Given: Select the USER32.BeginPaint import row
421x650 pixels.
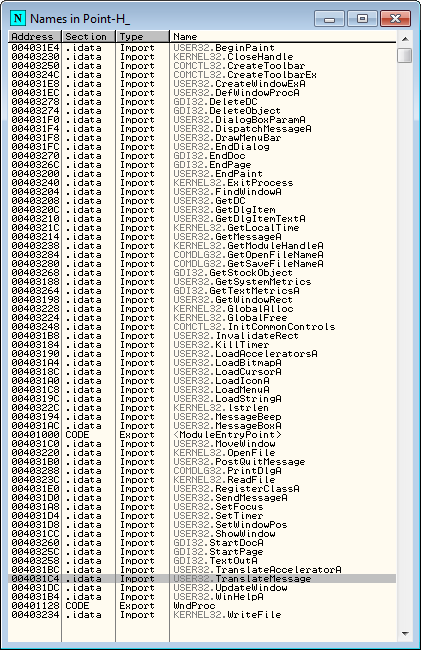Looking at the screenshot, I should (202, 48).
